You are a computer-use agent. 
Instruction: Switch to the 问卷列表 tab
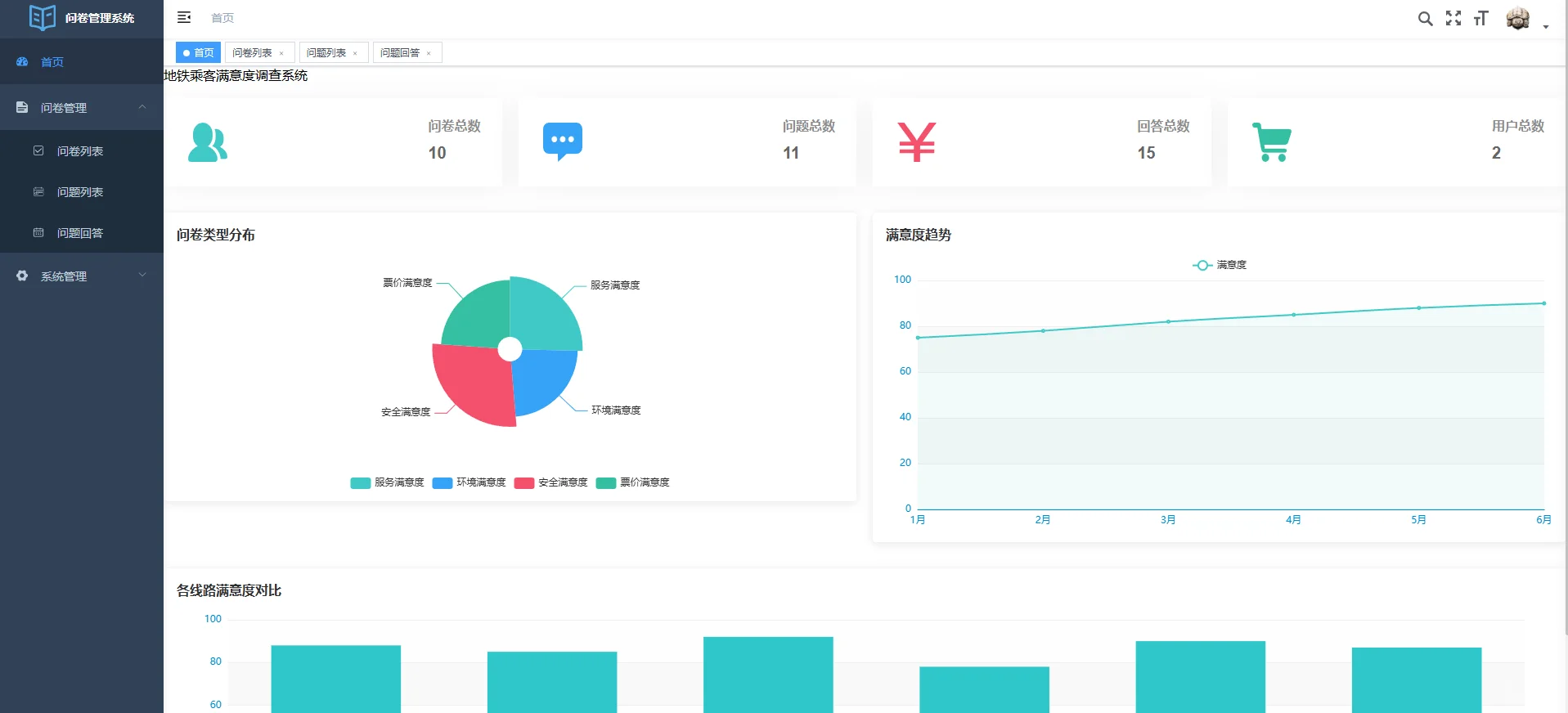pyautogui.click(x=252, y=52)
